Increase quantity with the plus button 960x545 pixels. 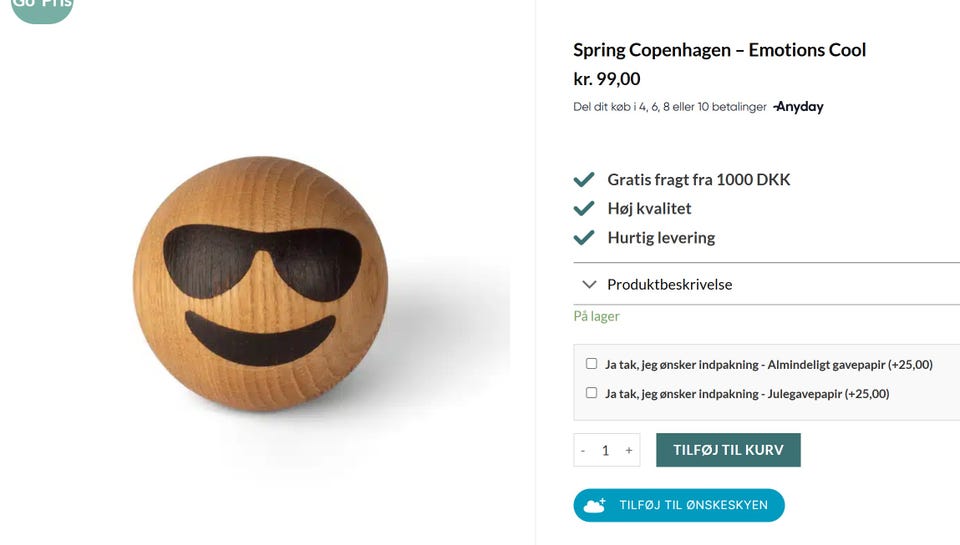(x=629, y=450)
